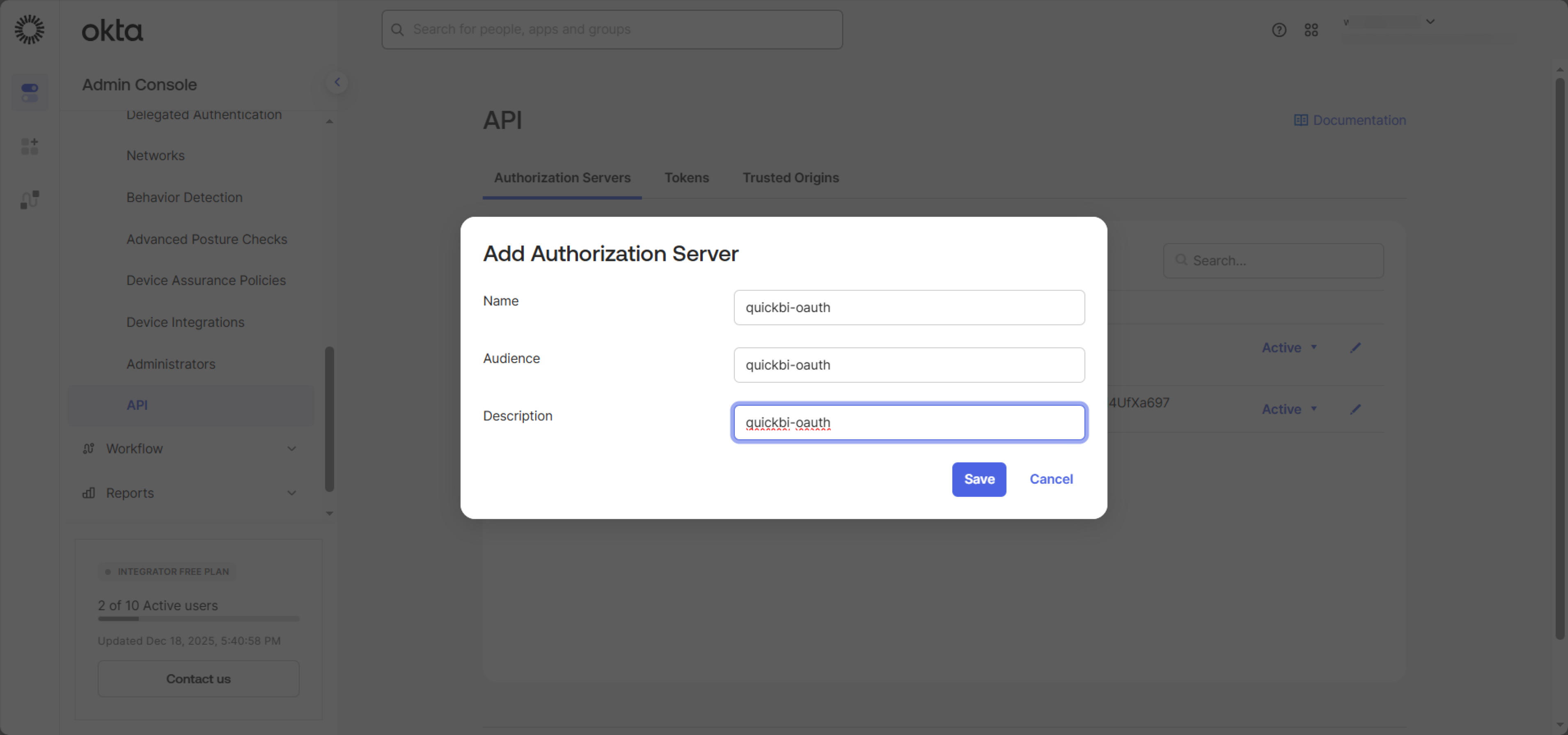Open the user account menu chevron
Viewport: 1568px width, 735px height.
(x=1430, y=22)
